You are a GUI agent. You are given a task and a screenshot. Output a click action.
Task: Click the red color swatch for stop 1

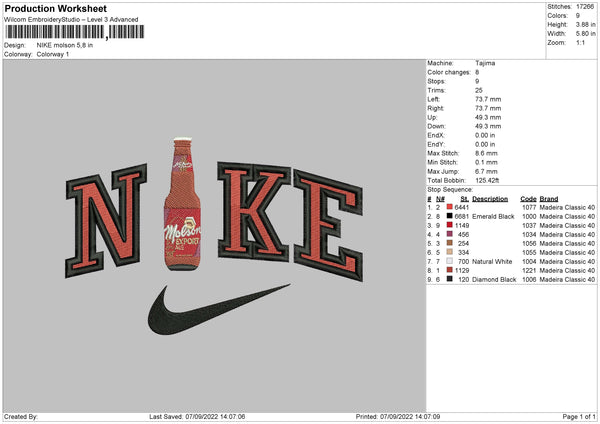point(450,207)
